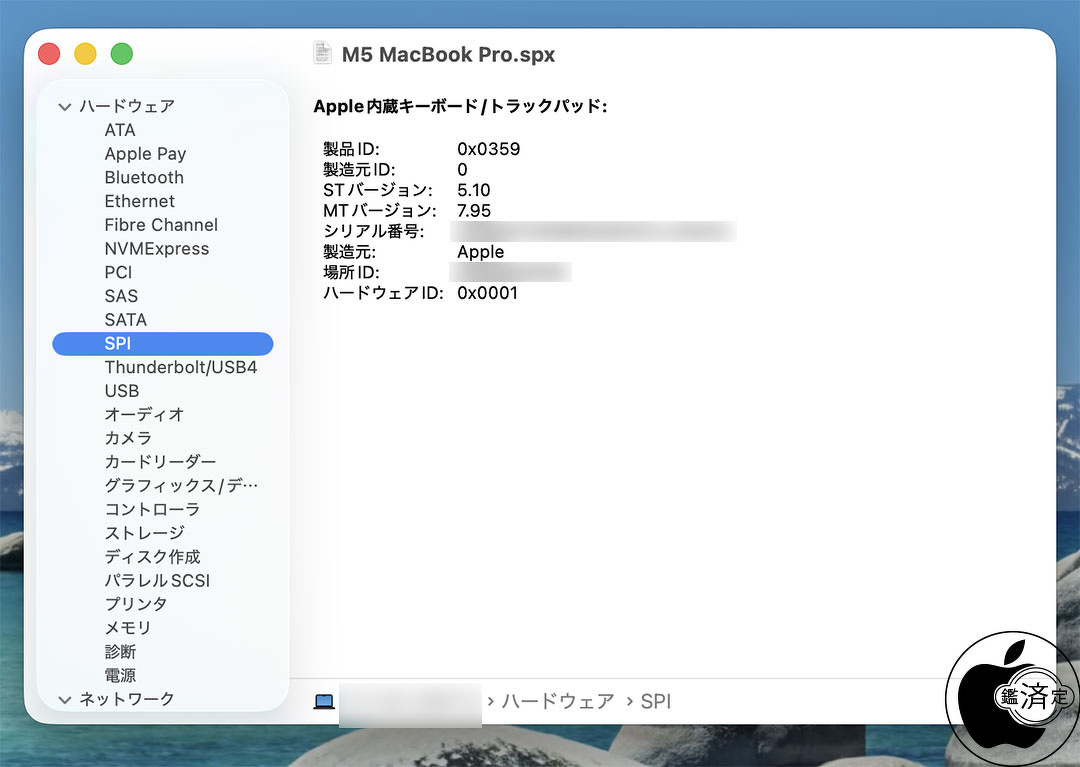Show 電源 information
The width and height of the screenshot is (1080, 767).
pos(120,676)
